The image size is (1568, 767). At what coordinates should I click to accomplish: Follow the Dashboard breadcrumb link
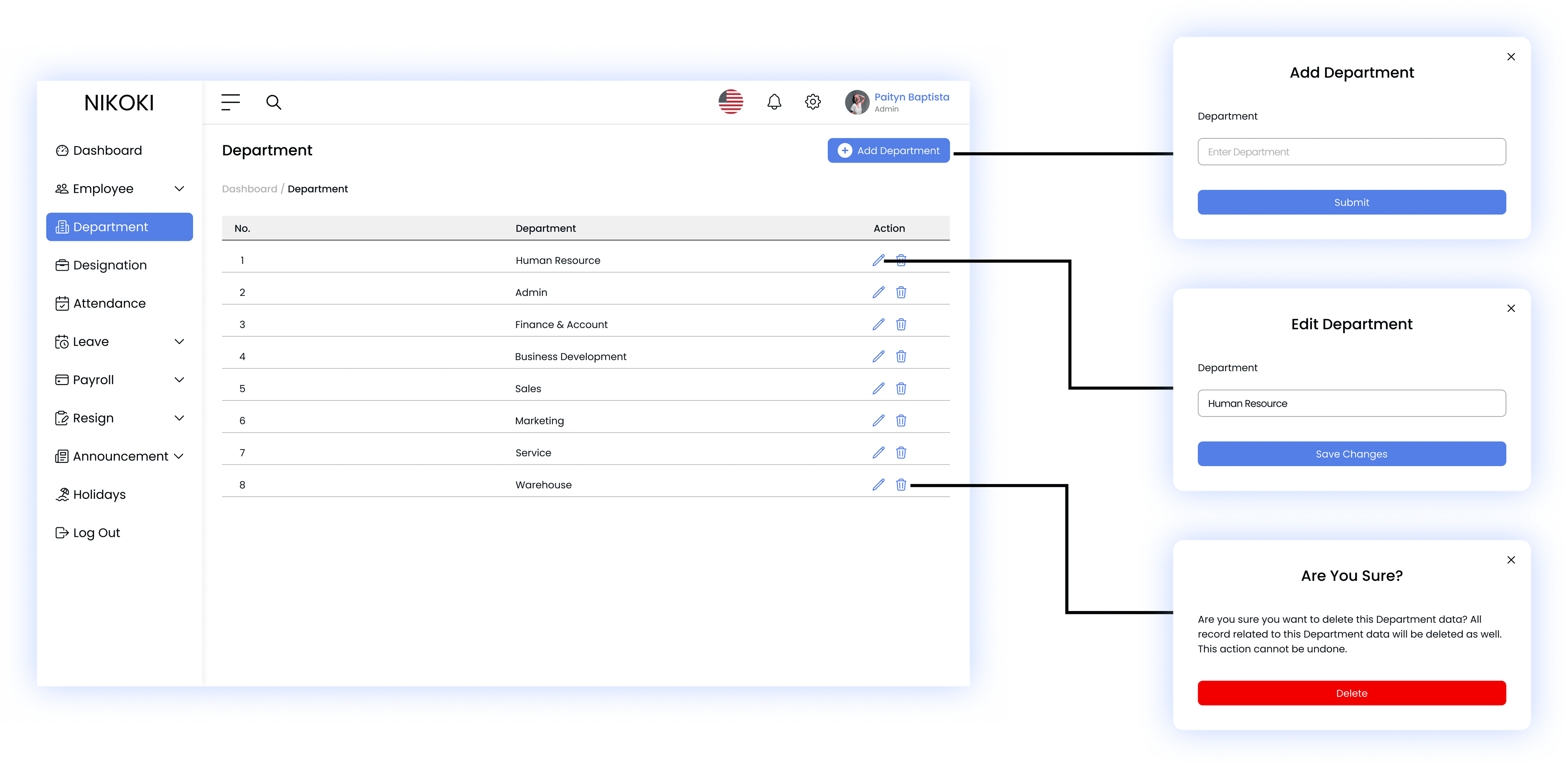tap(249, 189)
